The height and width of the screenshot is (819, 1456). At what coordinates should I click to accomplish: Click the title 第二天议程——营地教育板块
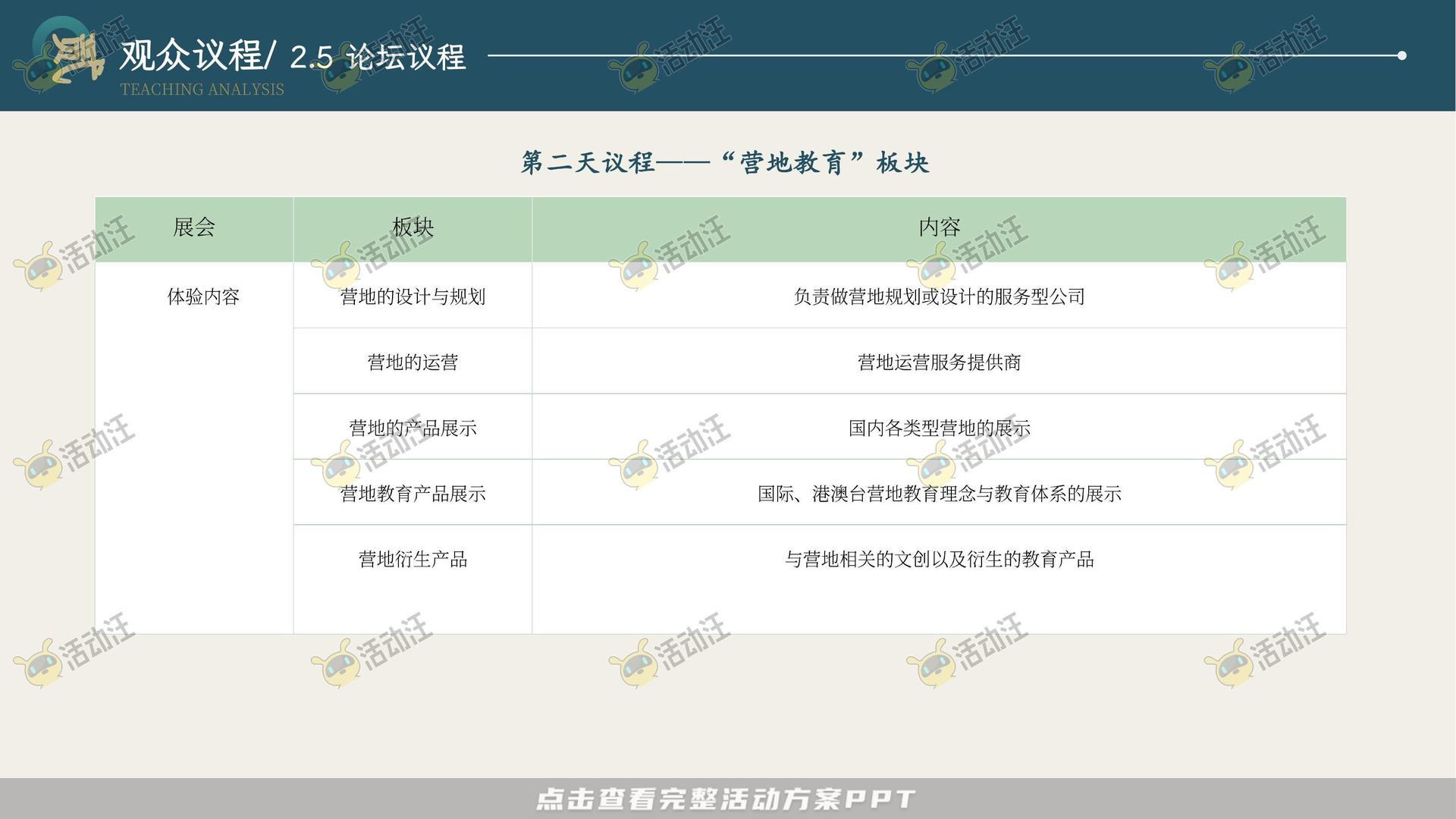726,162
